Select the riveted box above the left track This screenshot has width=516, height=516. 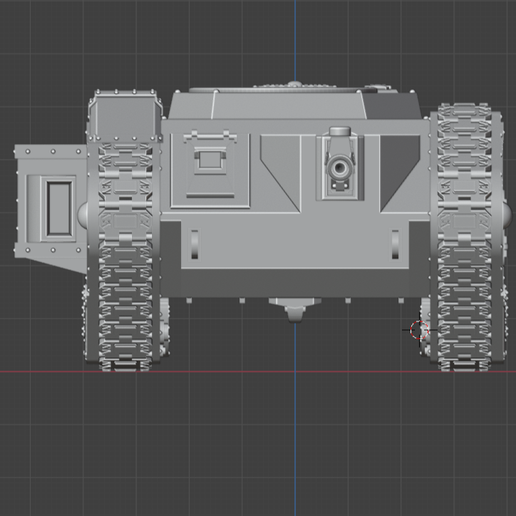(125, 115)
